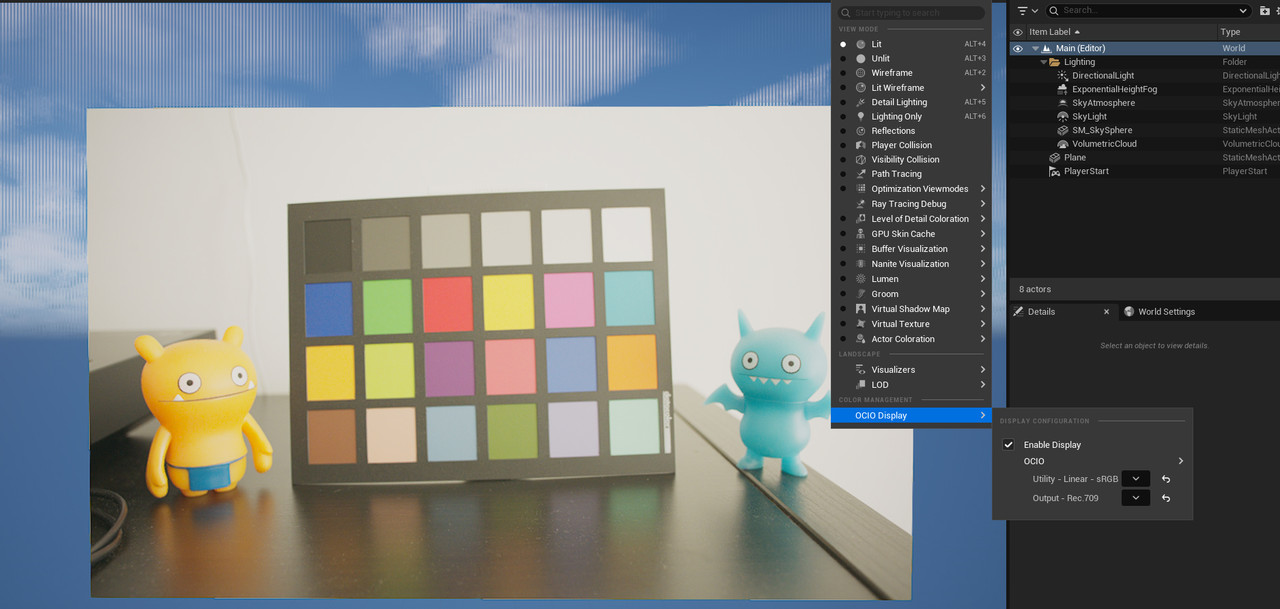Screen dimensions: 1280x609
Task: Click the yellow swatch in chart's second row
Action: point(508,302)
